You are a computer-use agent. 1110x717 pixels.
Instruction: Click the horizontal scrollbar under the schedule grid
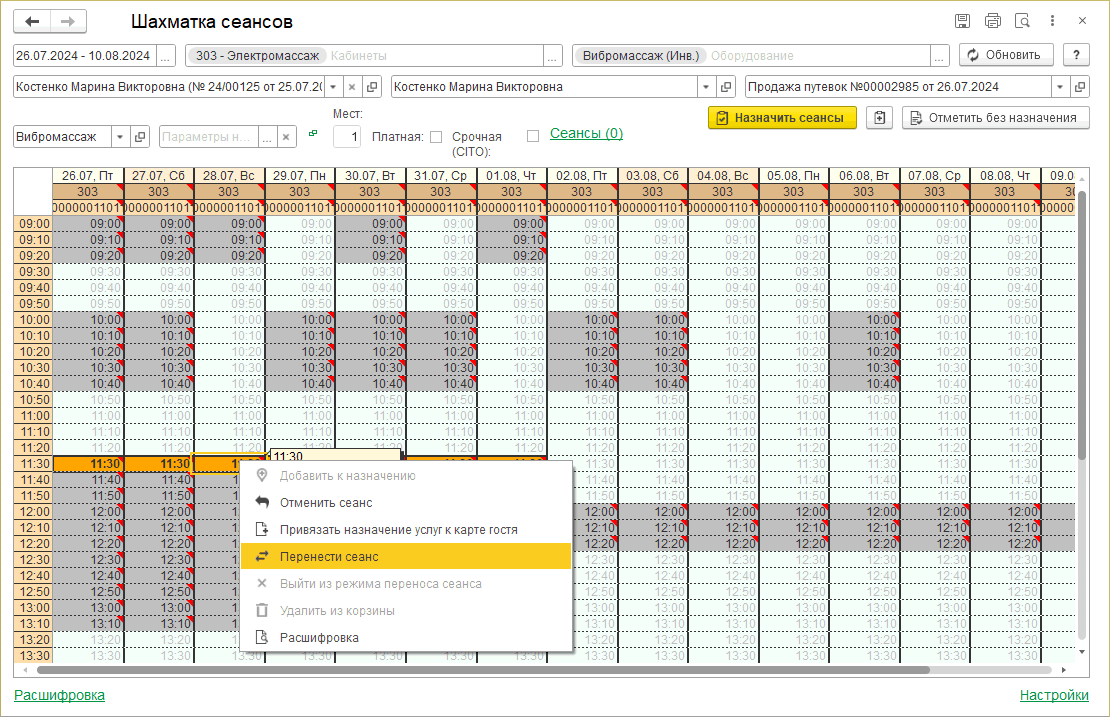coord(500,670)
